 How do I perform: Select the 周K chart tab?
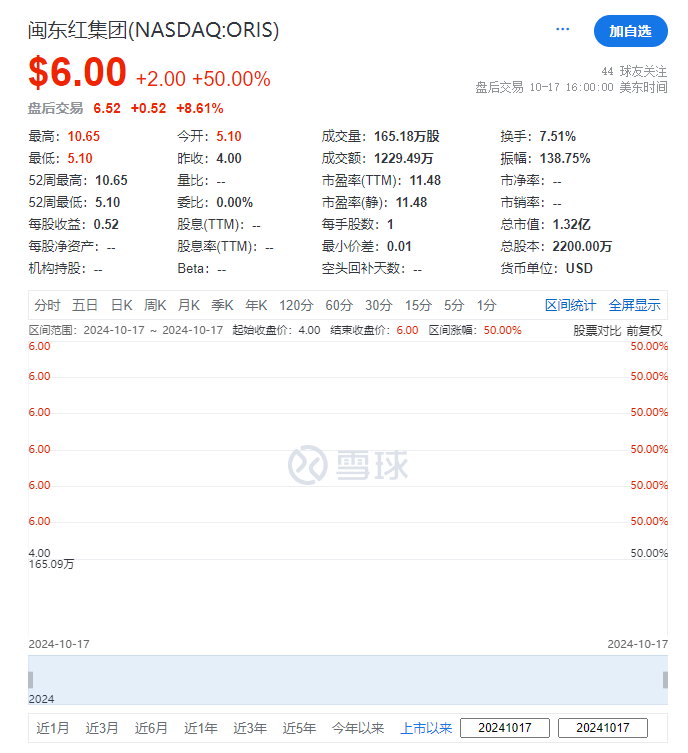[x=155, y=305]
